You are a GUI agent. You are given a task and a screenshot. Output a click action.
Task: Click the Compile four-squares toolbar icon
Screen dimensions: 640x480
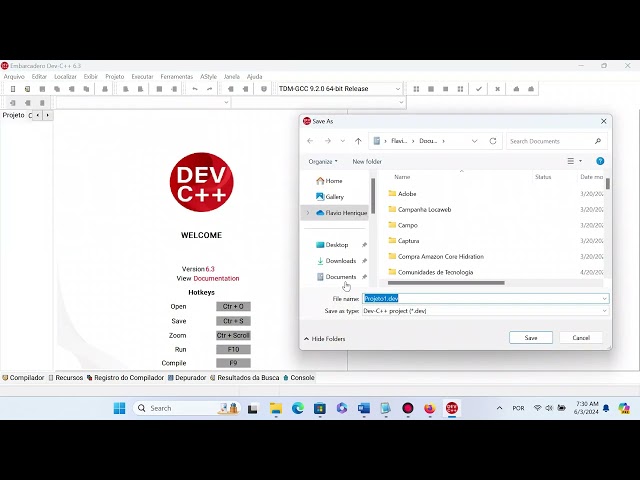[x=416, y=89]
